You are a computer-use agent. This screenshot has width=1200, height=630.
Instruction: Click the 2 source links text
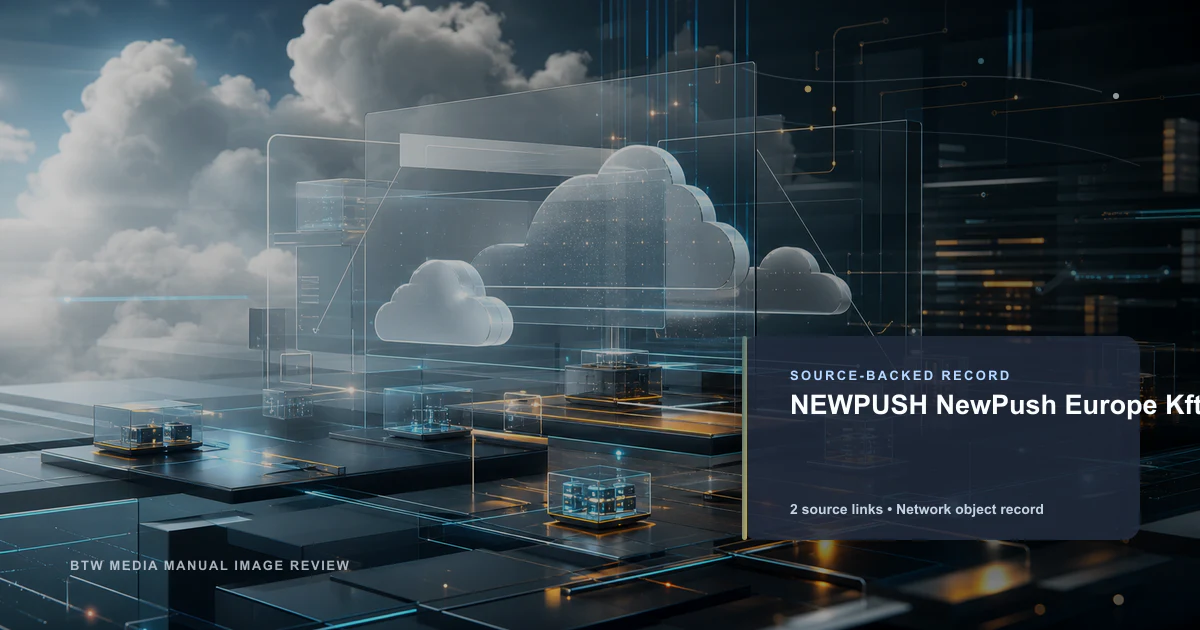coord(836,509)
